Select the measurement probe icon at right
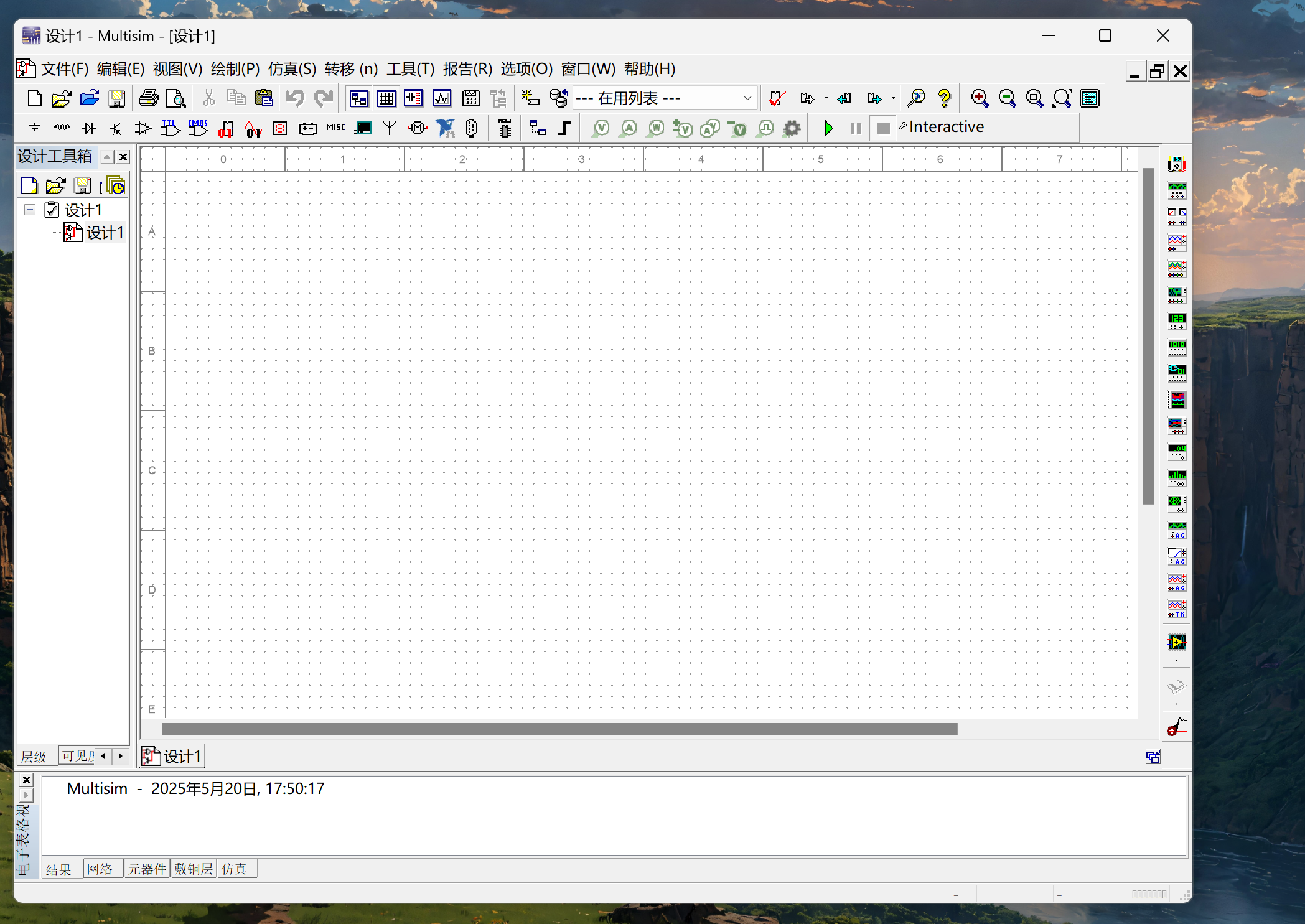 1176,726
